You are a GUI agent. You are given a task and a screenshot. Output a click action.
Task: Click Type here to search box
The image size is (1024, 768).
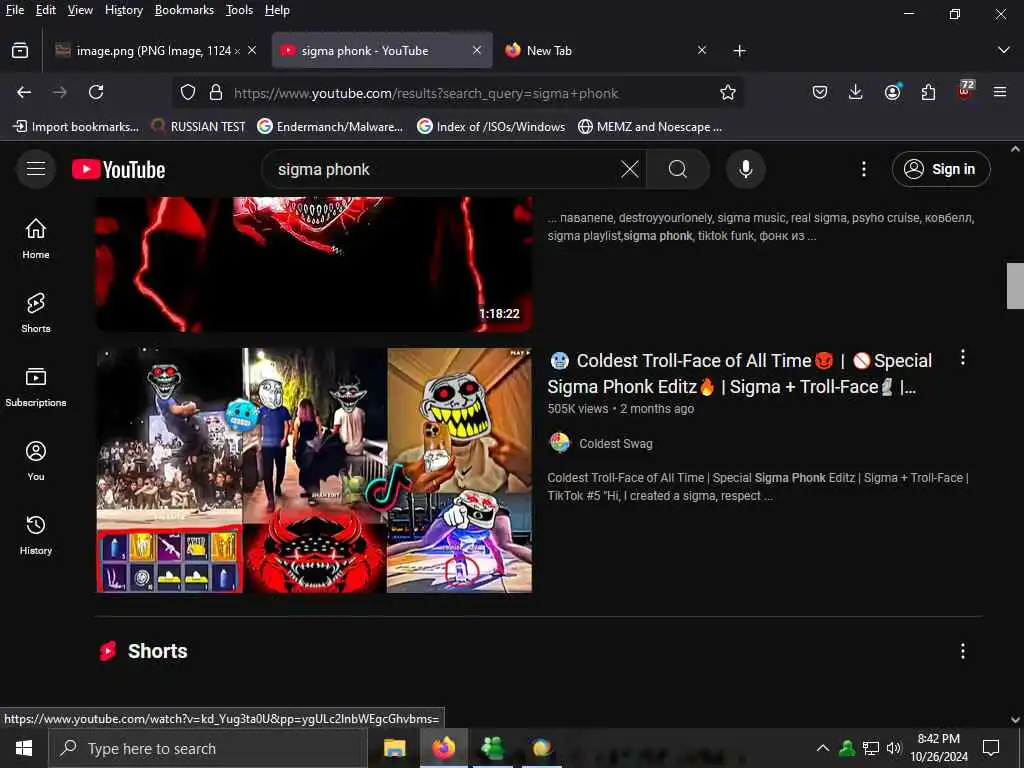[x=208, y=748]
